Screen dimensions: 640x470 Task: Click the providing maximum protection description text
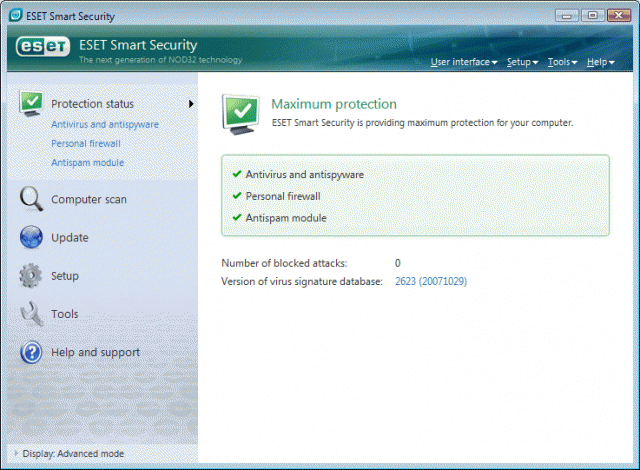pos(422,123)
